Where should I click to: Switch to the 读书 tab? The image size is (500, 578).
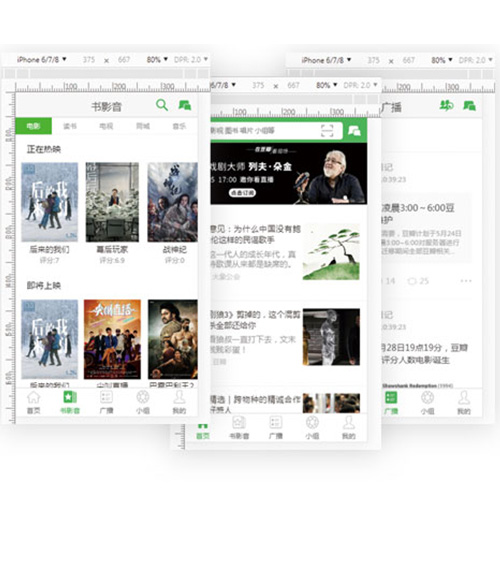coord(70,126)
